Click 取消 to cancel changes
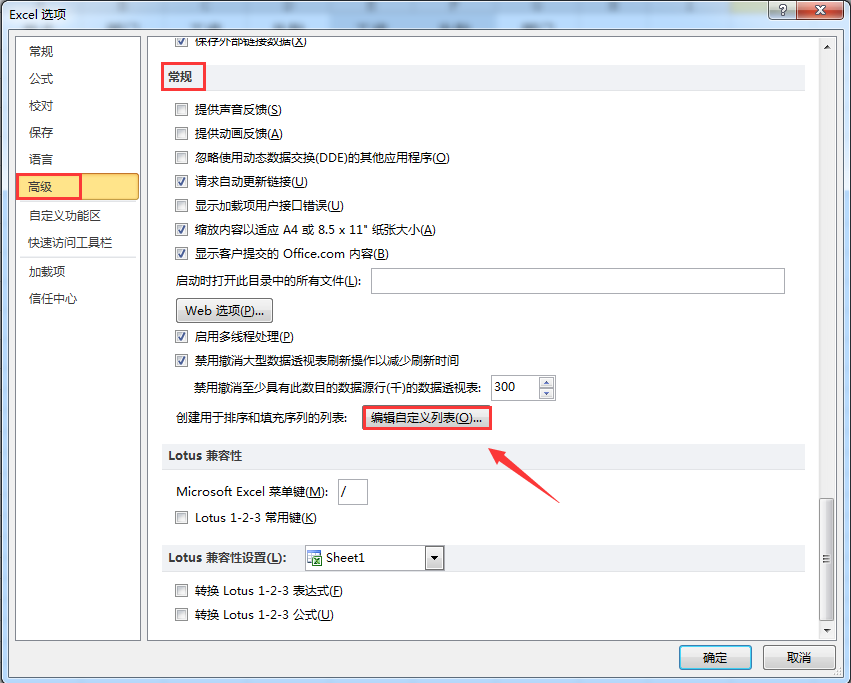 [x=799, y=657]
